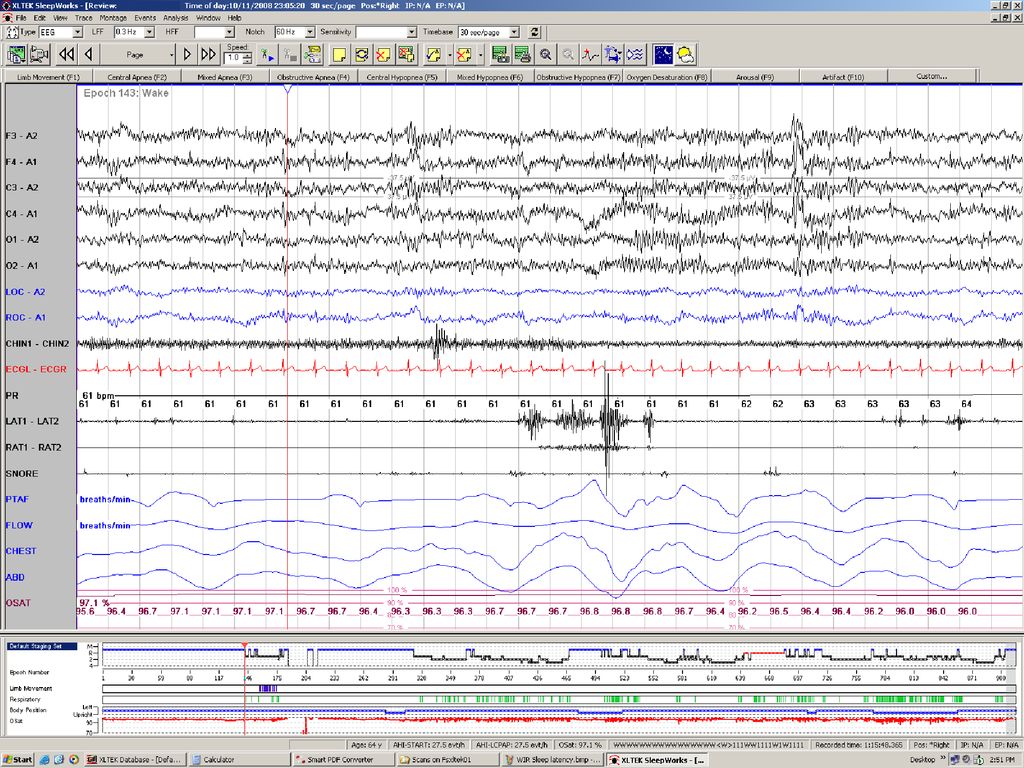The image size is (1024, 768).
Task: Click the red waveform trace icon
Action: (590, 55)
